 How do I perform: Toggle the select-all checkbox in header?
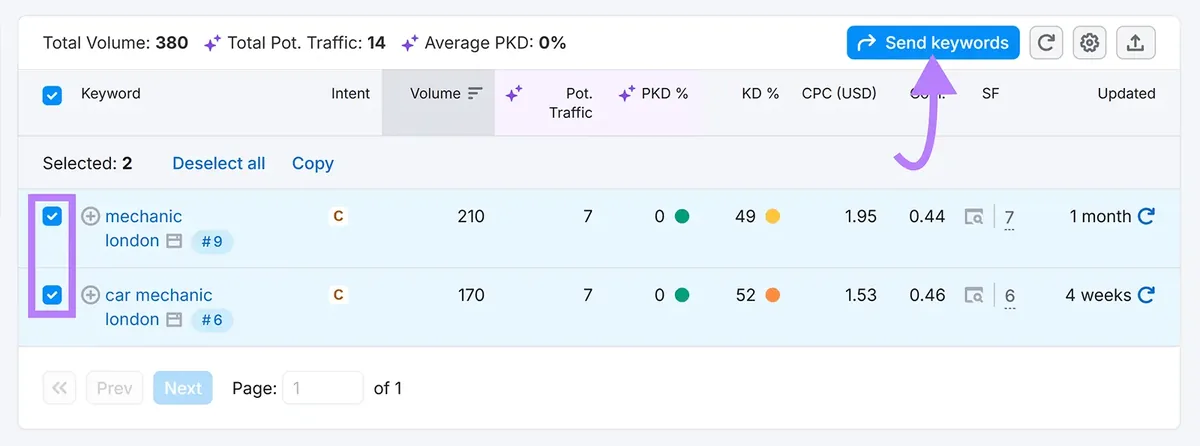(x=52, y=95)
